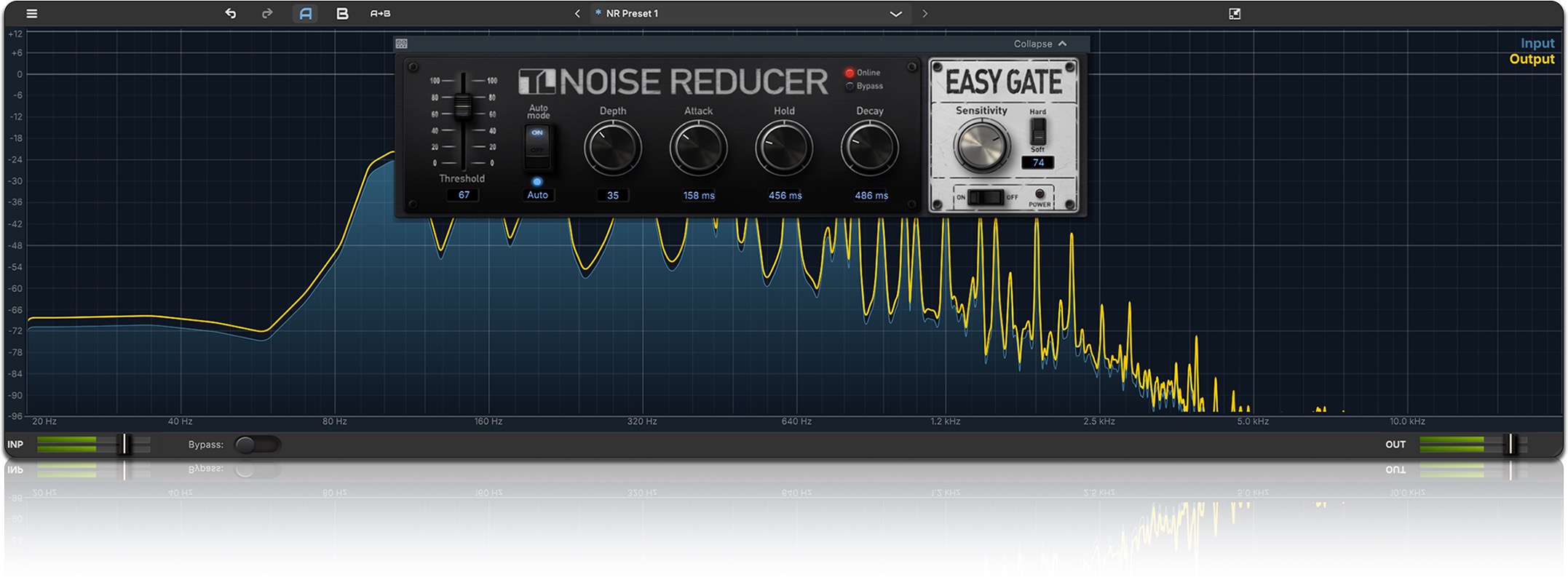The height and width of the screenshot is (580, 1568).
Task: Go to previous preset
Action: pos(577,13)
